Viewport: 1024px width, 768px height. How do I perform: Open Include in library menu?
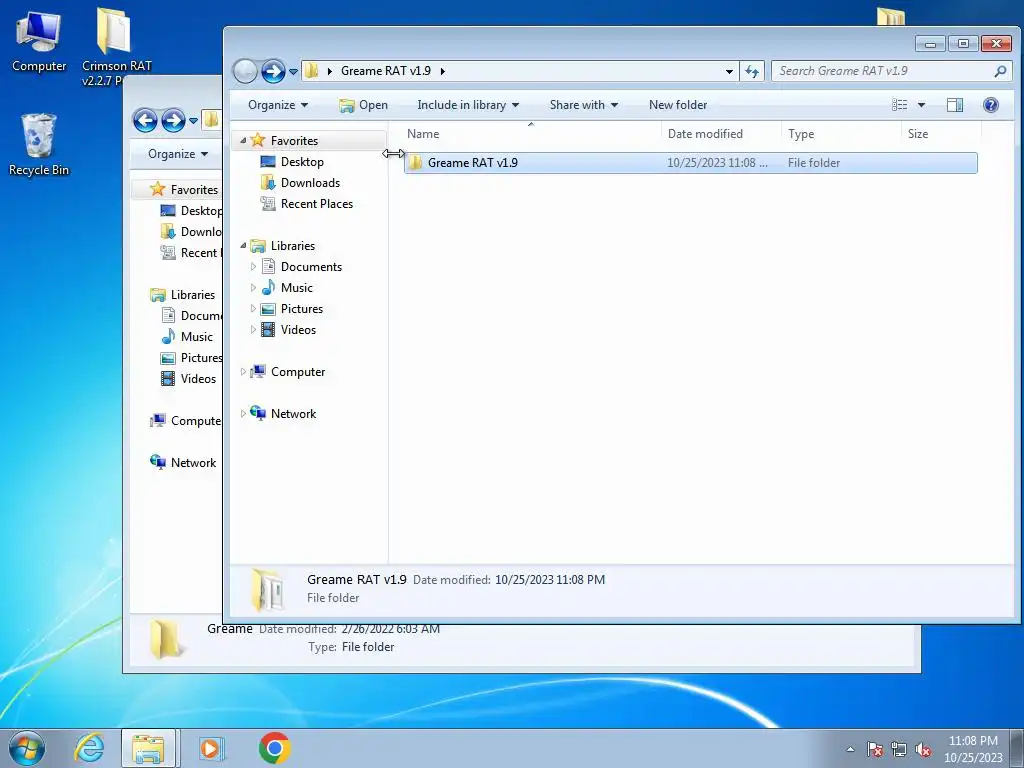pos(468,104)
